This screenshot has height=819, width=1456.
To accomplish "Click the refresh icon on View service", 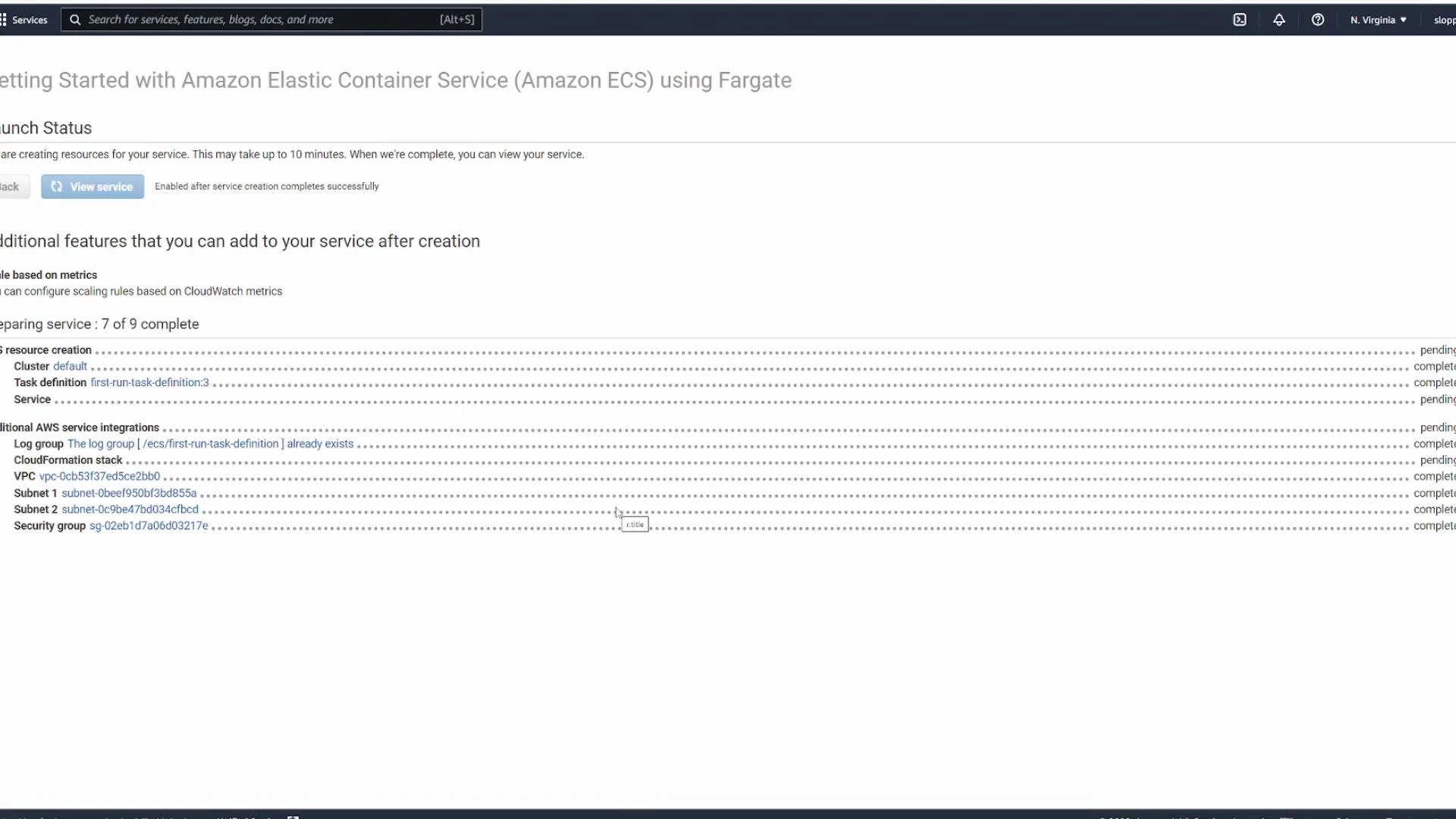I will pos(57,187).
